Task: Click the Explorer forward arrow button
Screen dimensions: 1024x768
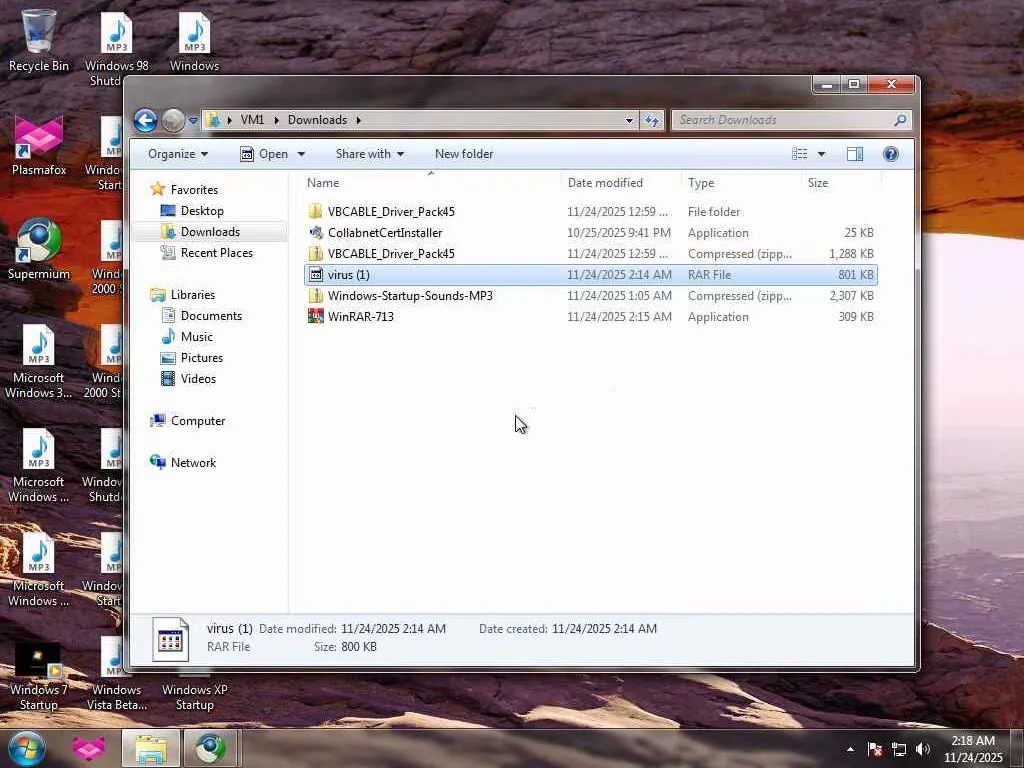Action: click(173, 120)
